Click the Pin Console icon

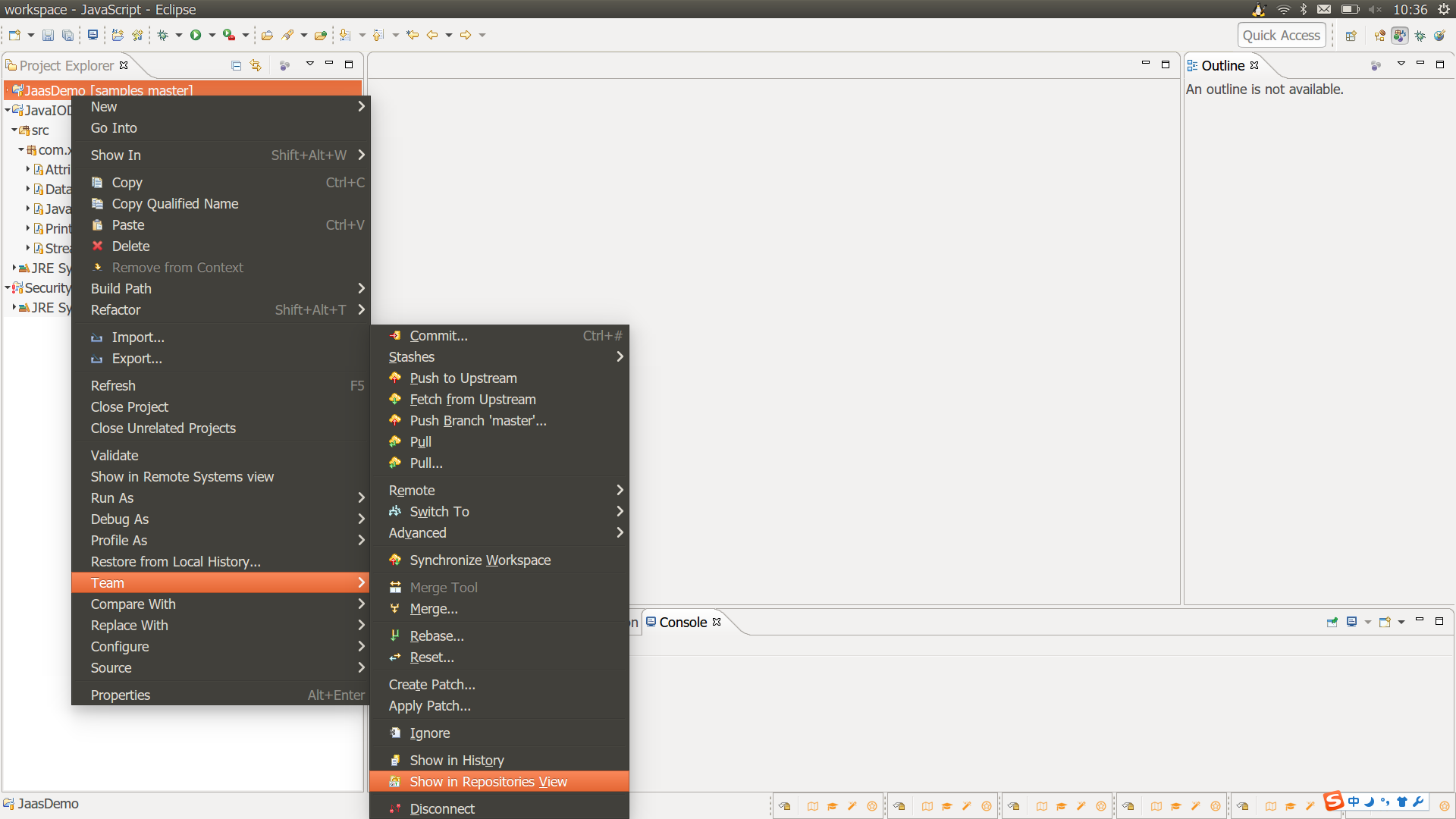click(1332, 622)
